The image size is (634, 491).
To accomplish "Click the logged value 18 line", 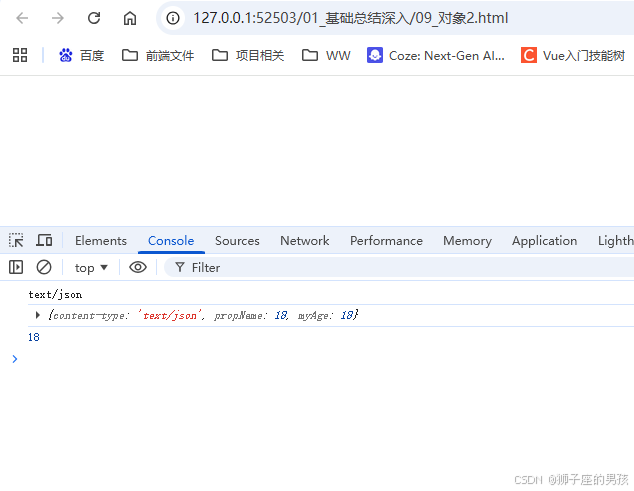I will click(x=34, y=337).
